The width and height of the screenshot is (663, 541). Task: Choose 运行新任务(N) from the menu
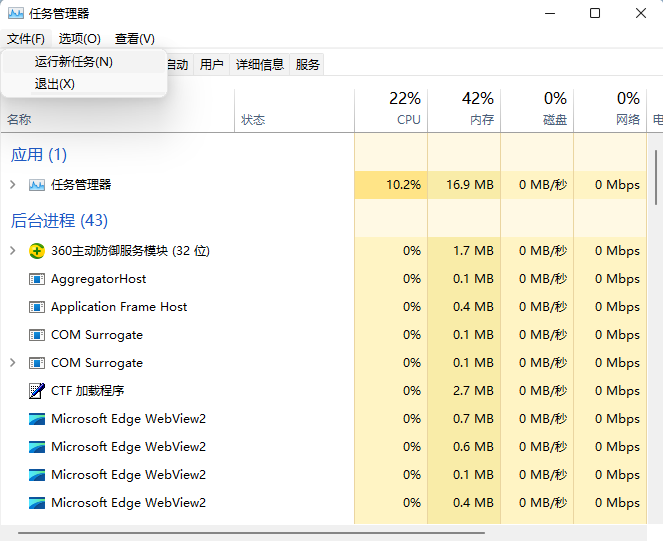(x=84, y=62)
